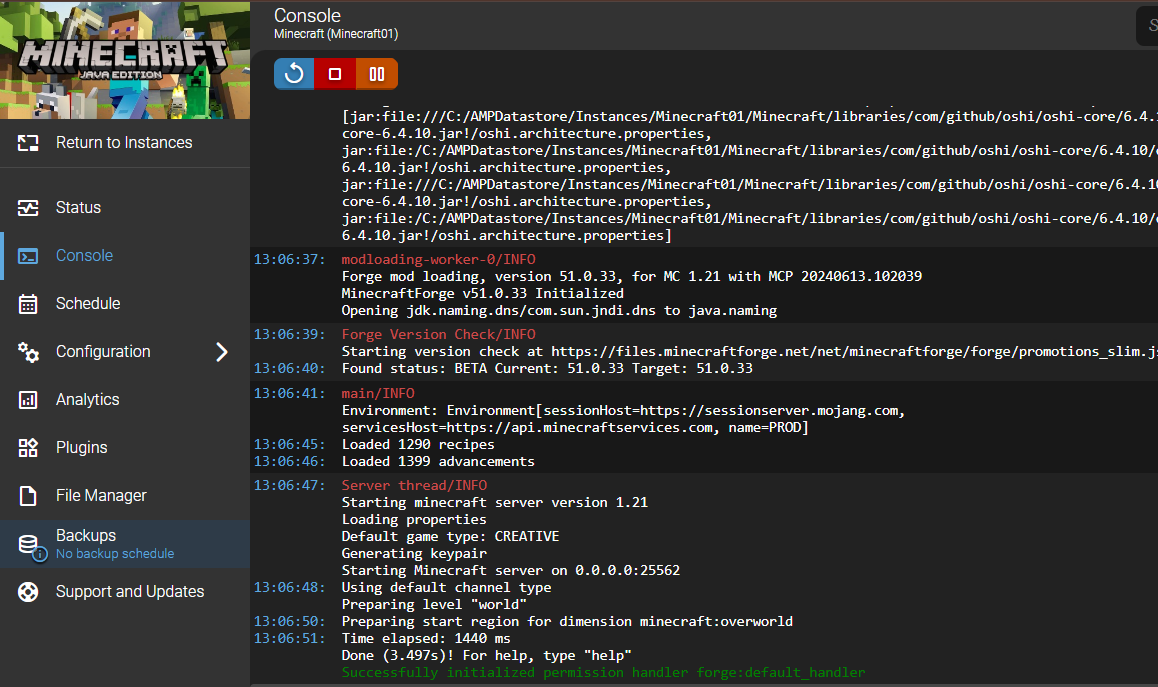Restart the Minecraft server with the blue button
Image resolution: width=1158 pixels, height=687 pixels.
[294, 73]
